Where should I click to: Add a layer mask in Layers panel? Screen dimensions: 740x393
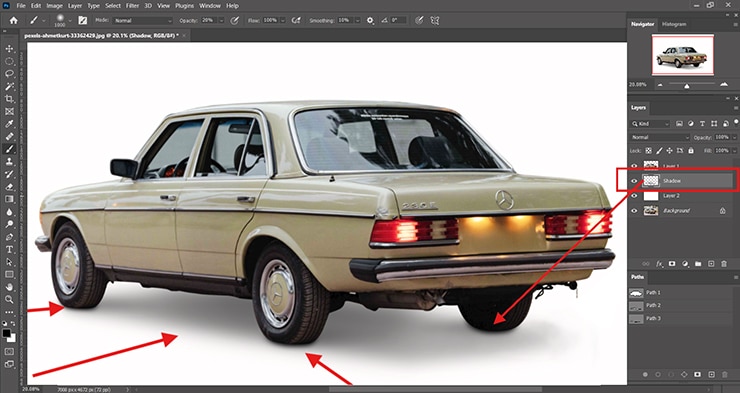click(x=672, y=264)
